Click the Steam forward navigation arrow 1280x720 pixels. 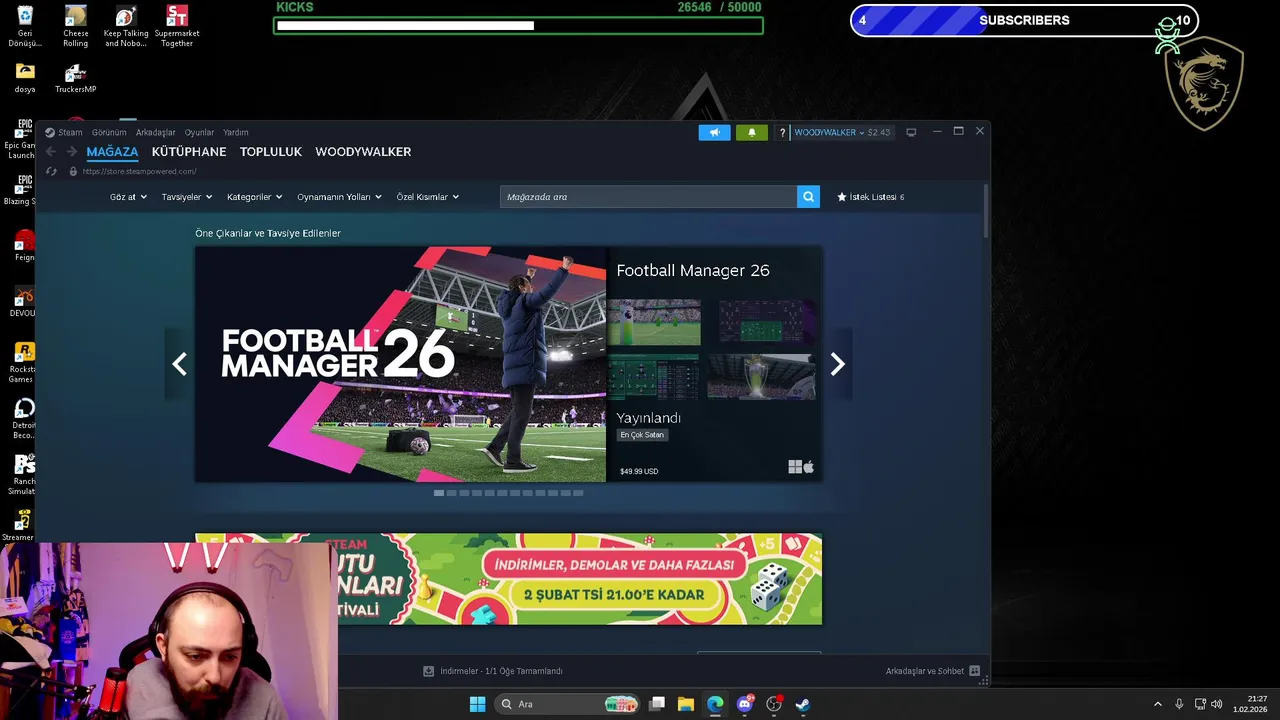(72, 152)
